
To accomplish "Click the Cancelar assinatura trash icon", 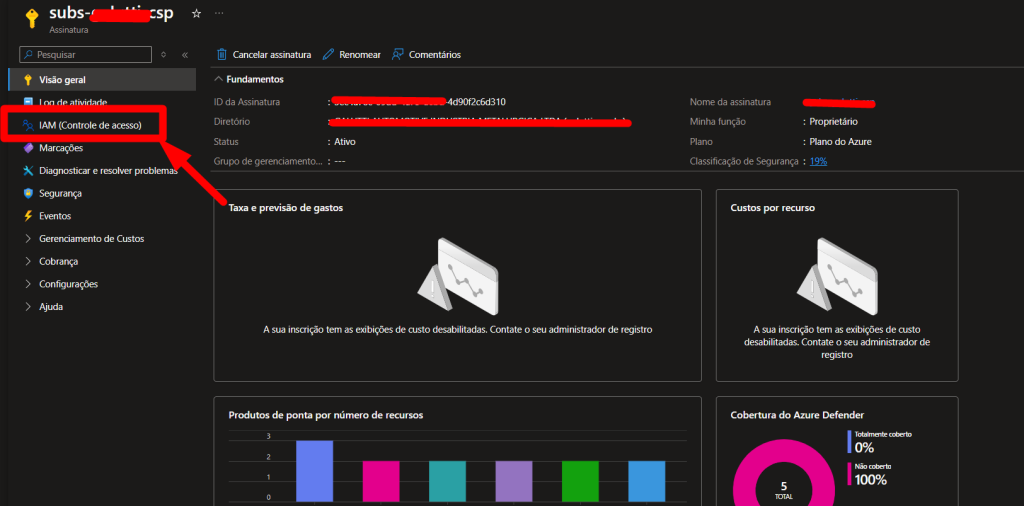I will click(x=222, y=54).
